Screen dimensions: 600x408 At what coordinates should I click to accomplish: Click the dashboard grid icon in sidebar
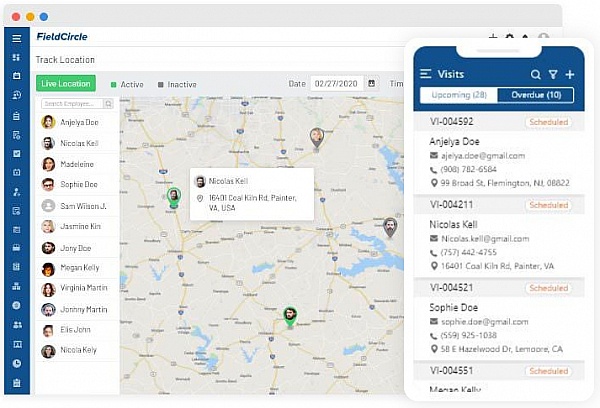[16, 57]
